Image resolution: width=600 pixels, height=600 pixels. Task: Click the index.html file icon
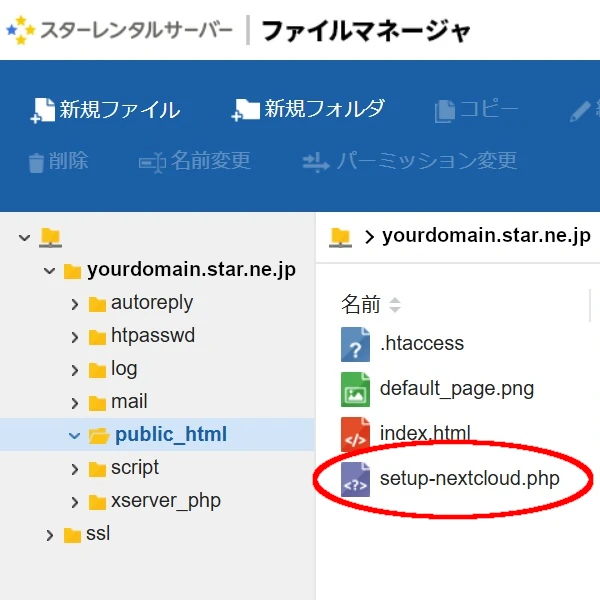[x=355, y=434]
